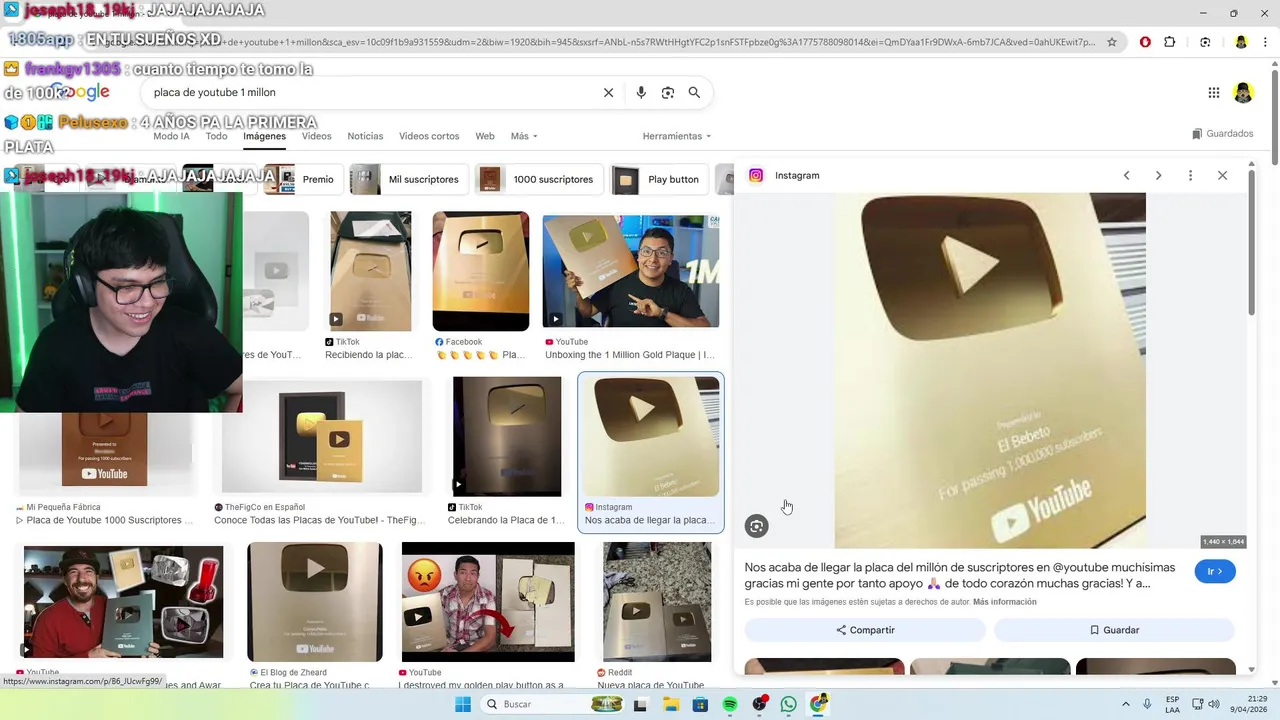Screen dimensions: 1280x720
Task: Filter by Mil suscriptores chip
Action: (410, 180)
